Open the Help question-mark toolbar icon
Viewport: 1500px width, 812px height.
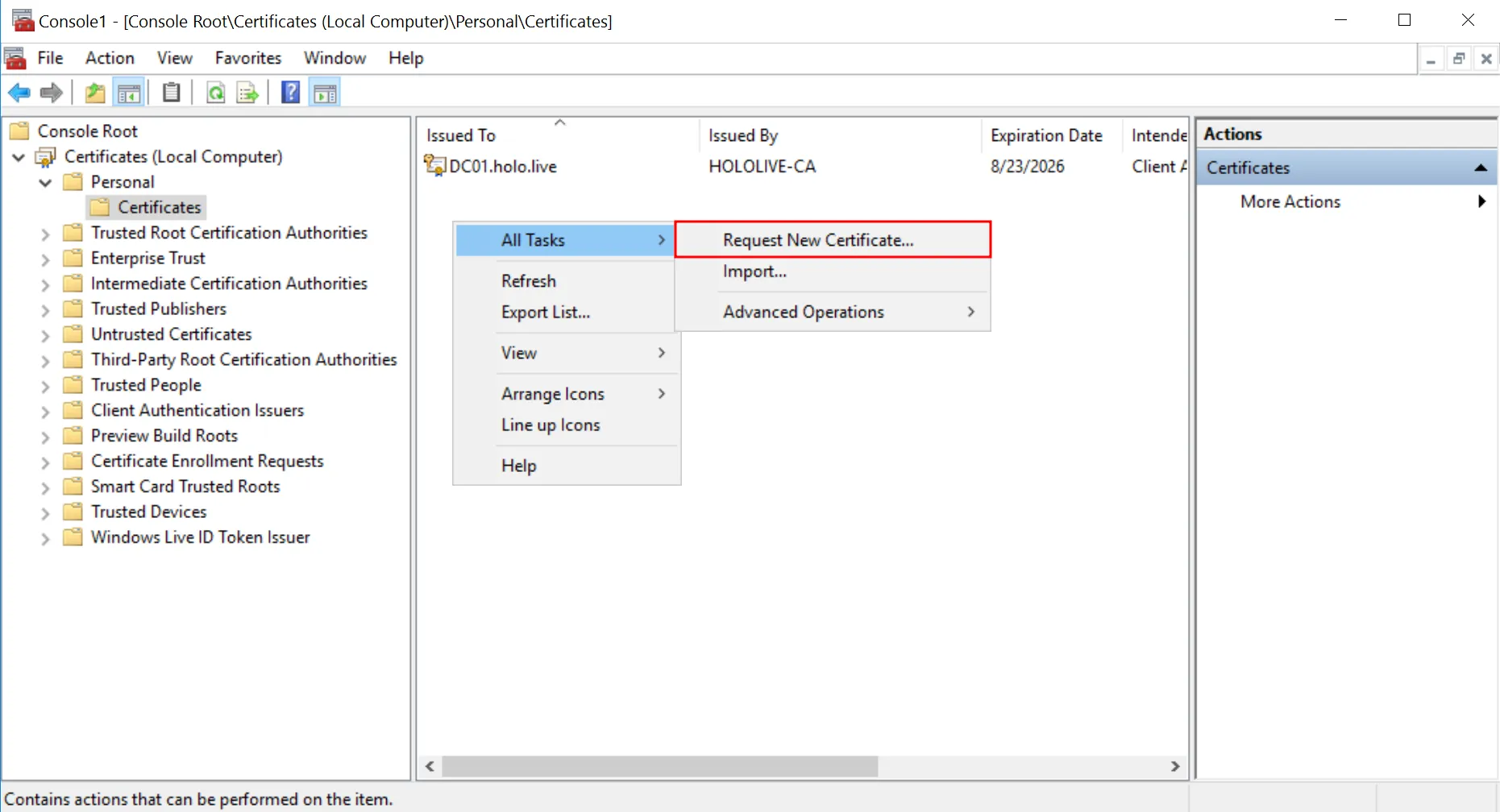pyautogui.click(x=290, y=93)
